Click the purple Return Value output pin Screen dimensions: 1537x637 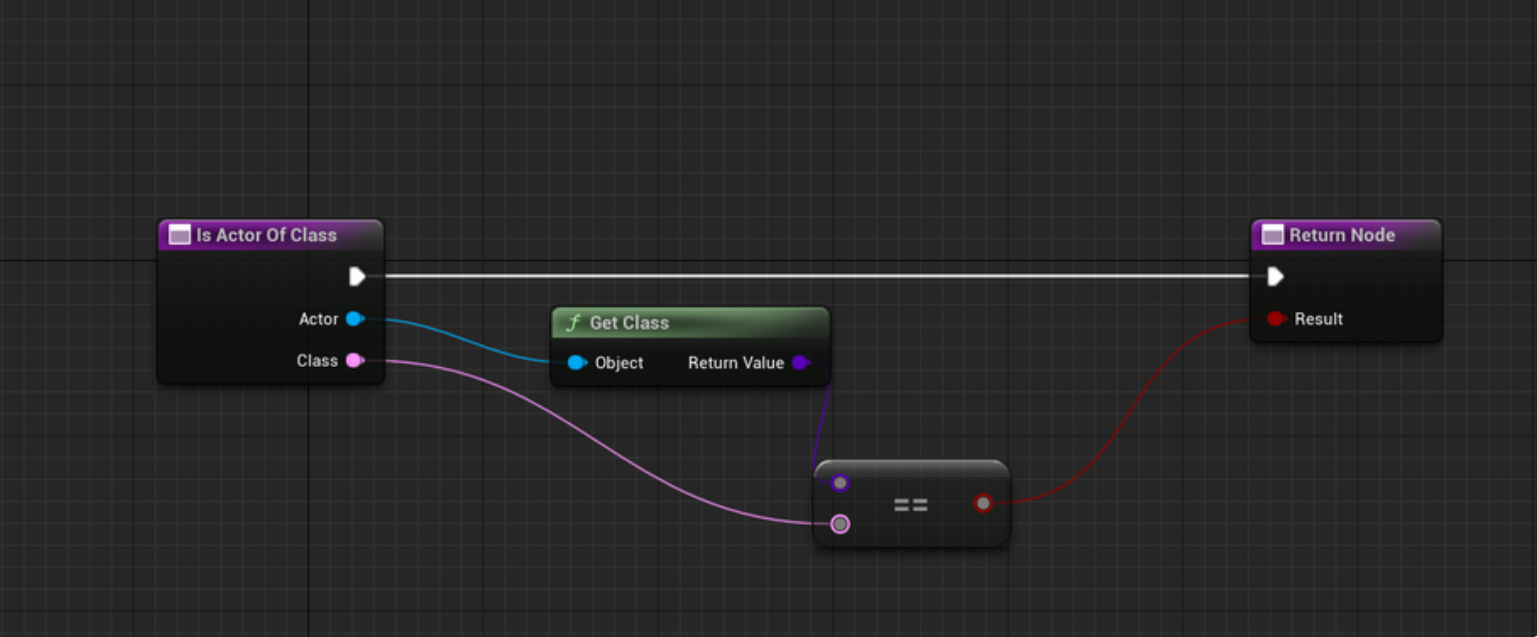pyautogui.click(x=800, y=363)
